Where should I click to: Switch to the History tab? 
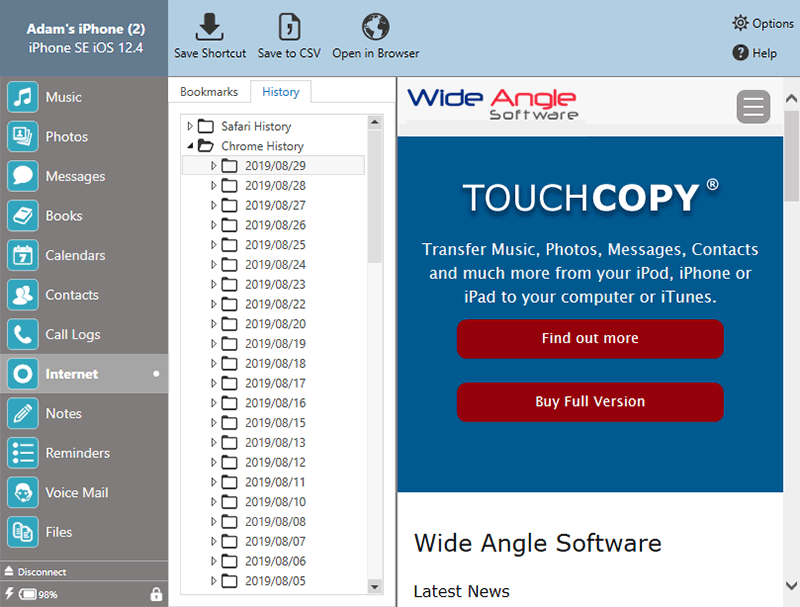click(x=281, y=92)
